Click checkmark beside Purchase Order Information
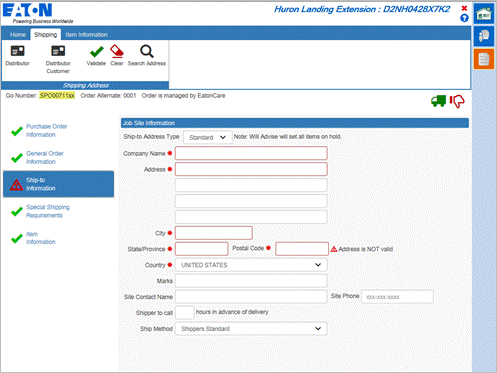This screenshot has width=497, height=373. pos(17,131)
